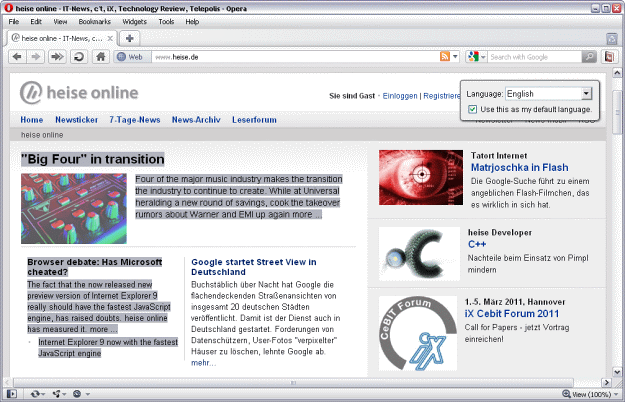
Task: Click the translation extension icon in toolbar
Action: pyautogui.click(x=609, y=57)
